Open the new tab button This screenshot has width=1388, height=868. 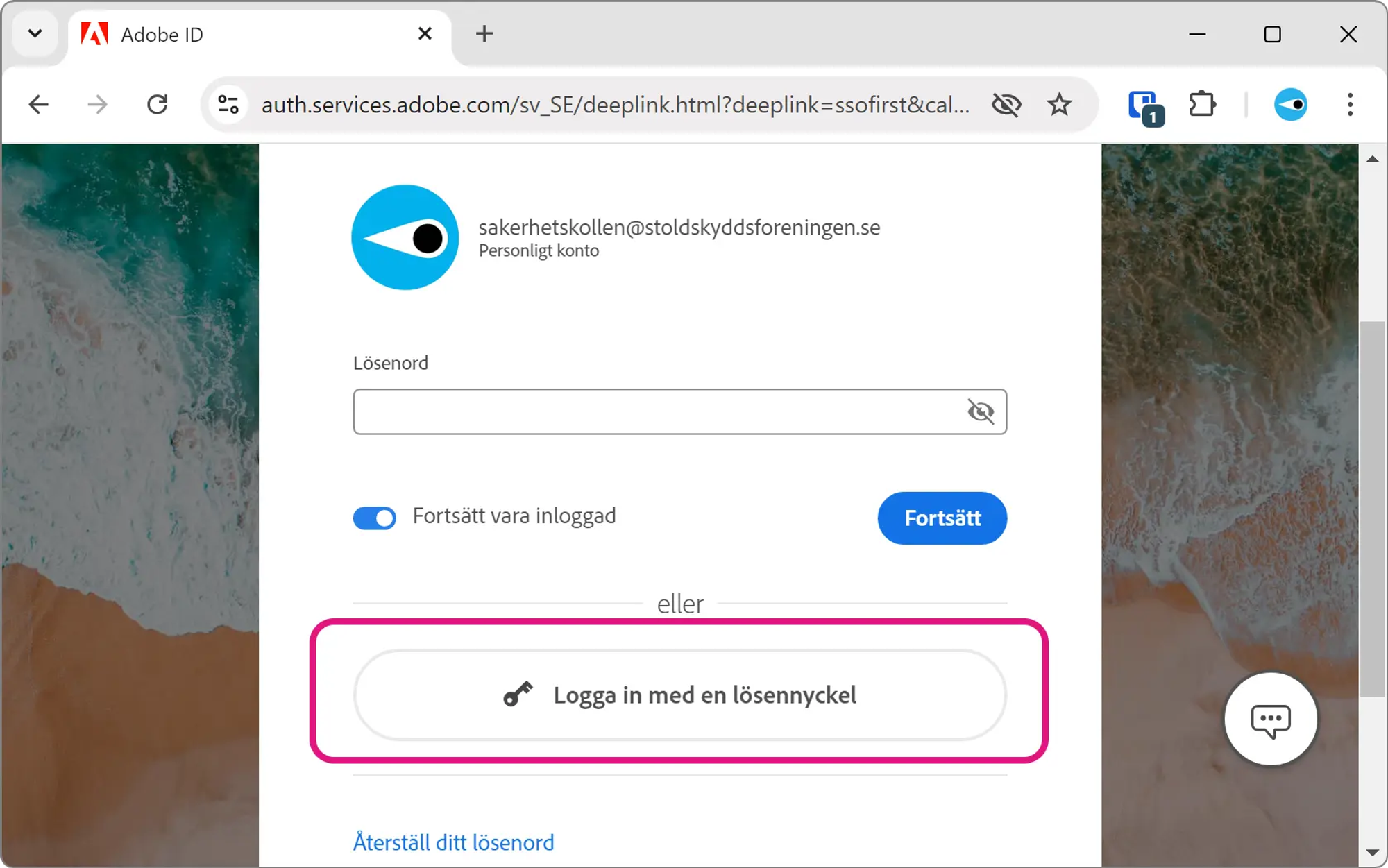click(x=484, y=34)
